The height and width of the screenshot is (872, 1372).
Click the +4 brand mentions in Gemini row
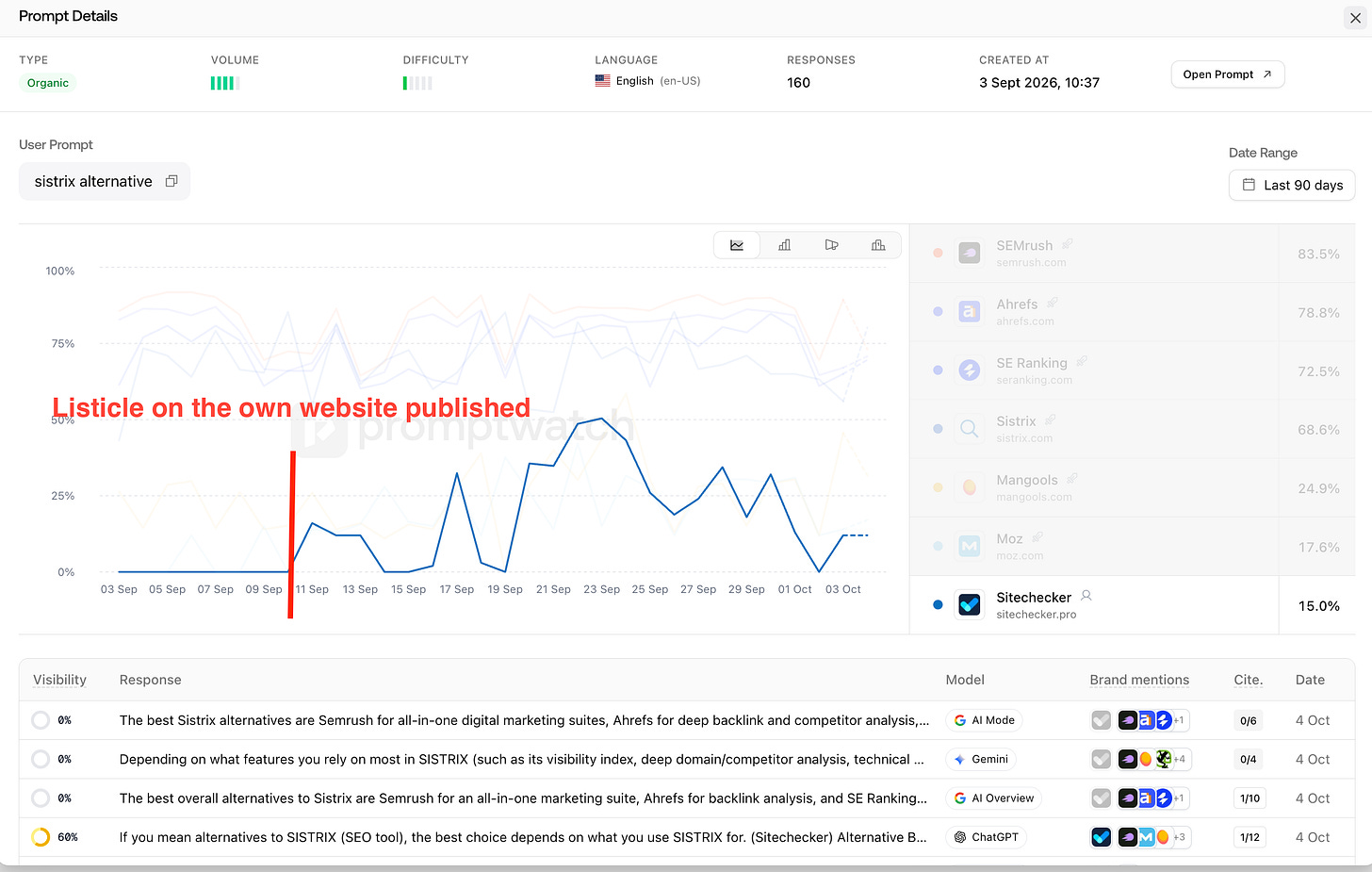pos(1180,759)
